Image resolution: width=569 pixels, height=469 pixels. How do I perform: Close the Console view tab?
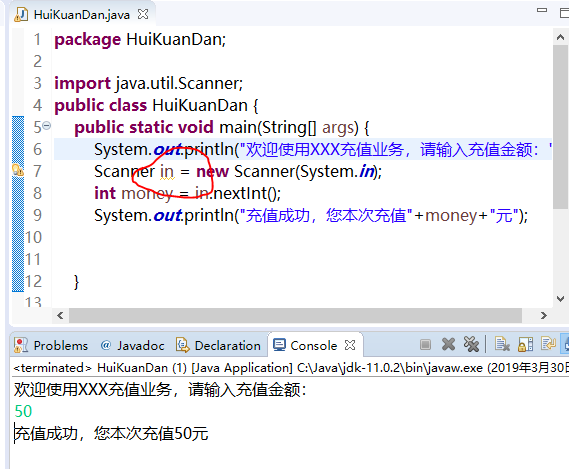tap(350, 345)
